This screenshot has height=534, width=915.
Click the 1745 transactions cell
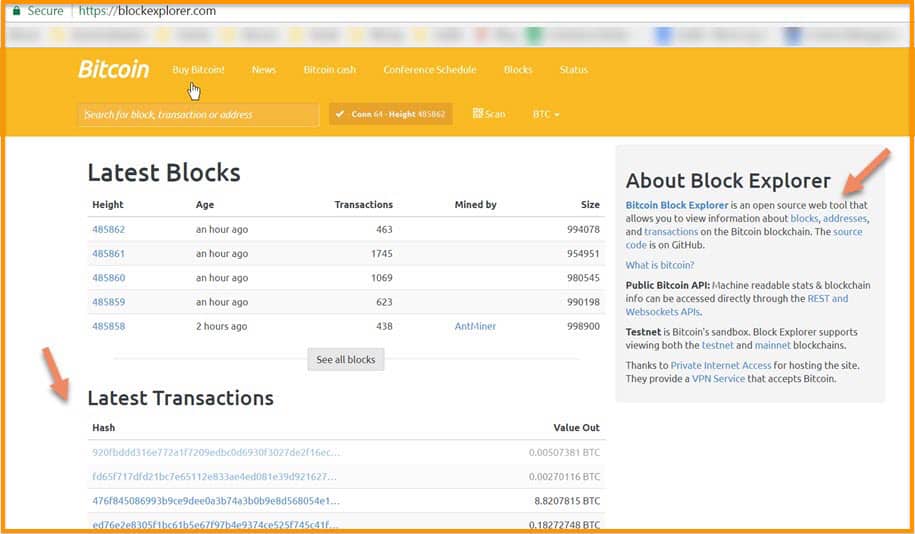(382, 254)
